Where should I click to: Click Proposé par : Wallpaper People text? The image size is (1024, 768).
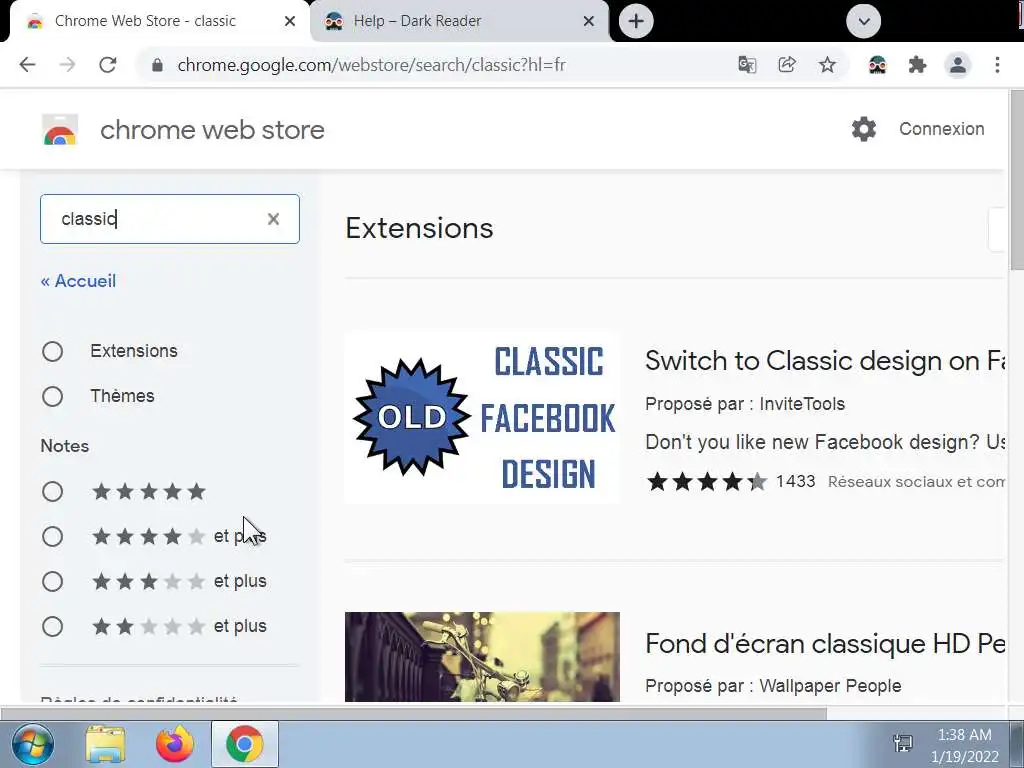773,686
